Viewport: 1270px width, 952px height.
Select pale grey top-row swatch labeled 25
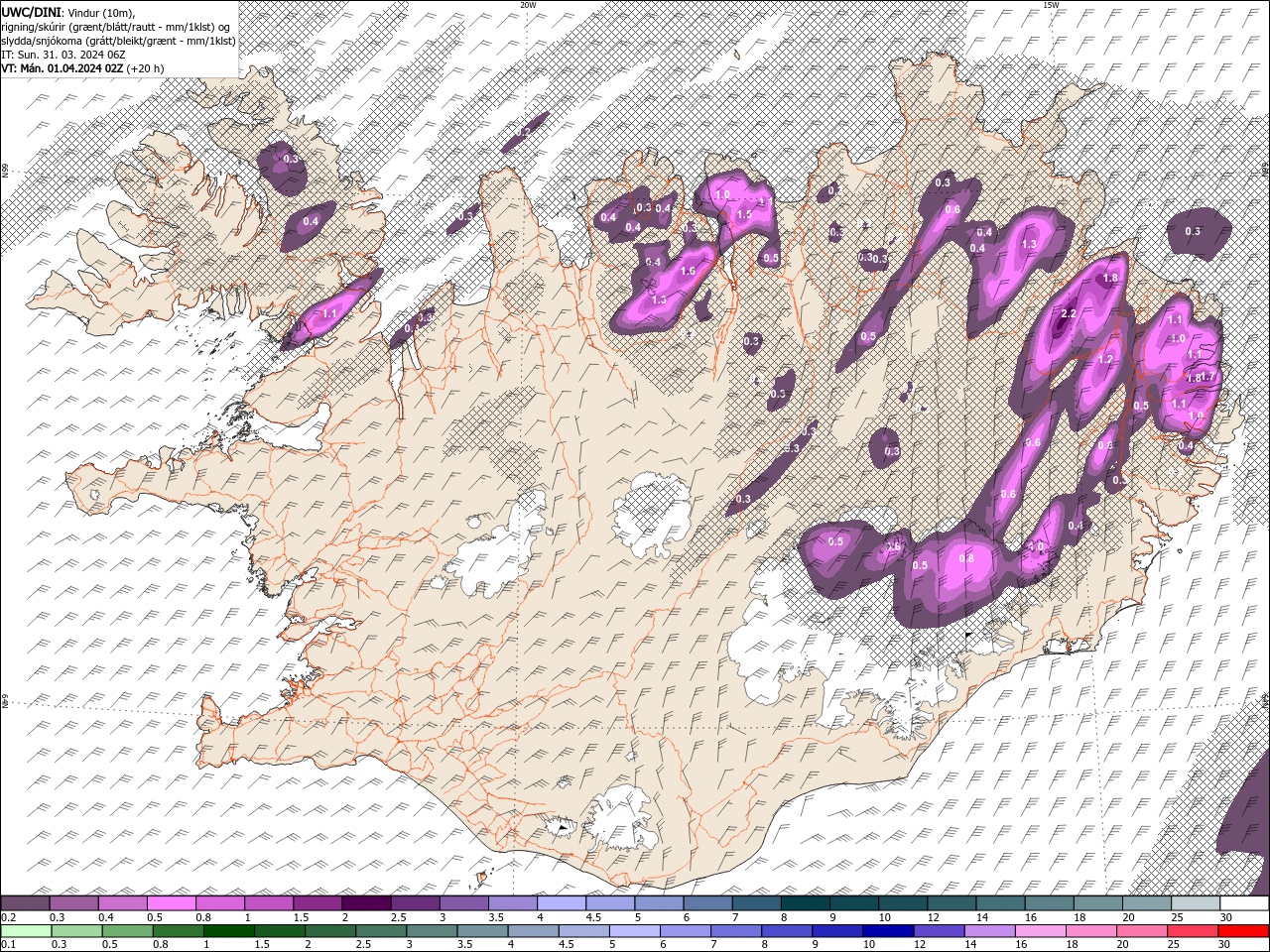click(x=1195, y=903)
